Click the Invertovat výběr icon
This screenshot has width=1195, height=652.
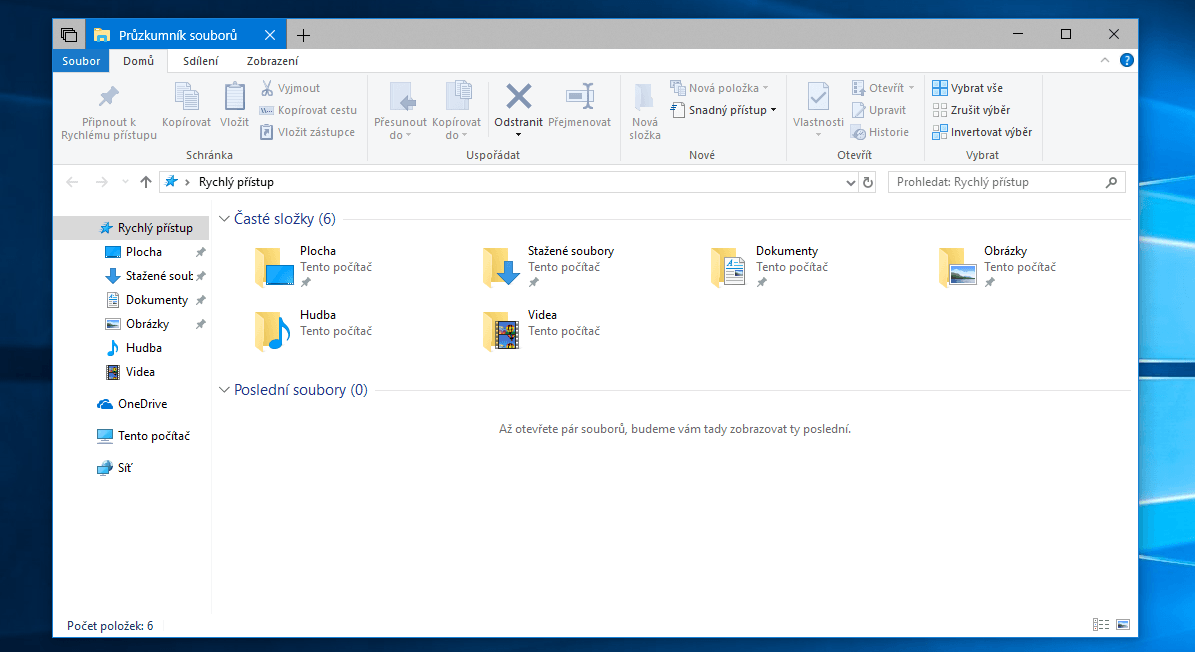pyautogui.click(x=940, y=132)
